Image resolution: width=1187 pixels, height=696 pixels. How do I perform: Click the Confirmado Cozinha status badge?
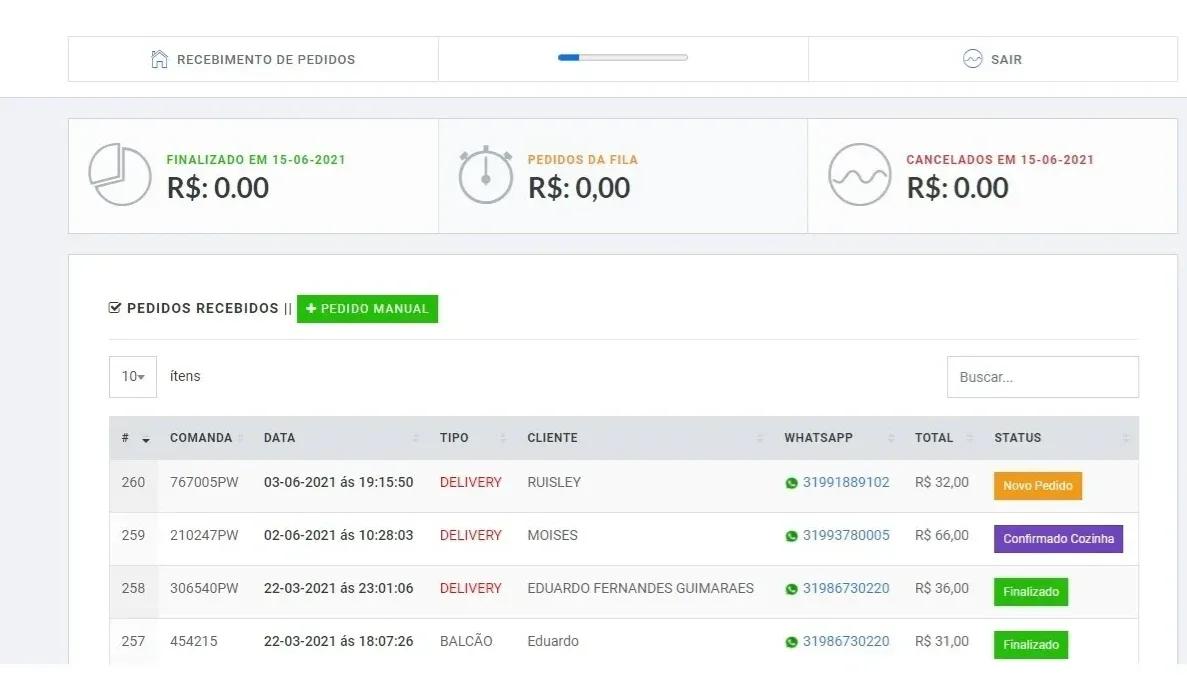[1058, 538]
